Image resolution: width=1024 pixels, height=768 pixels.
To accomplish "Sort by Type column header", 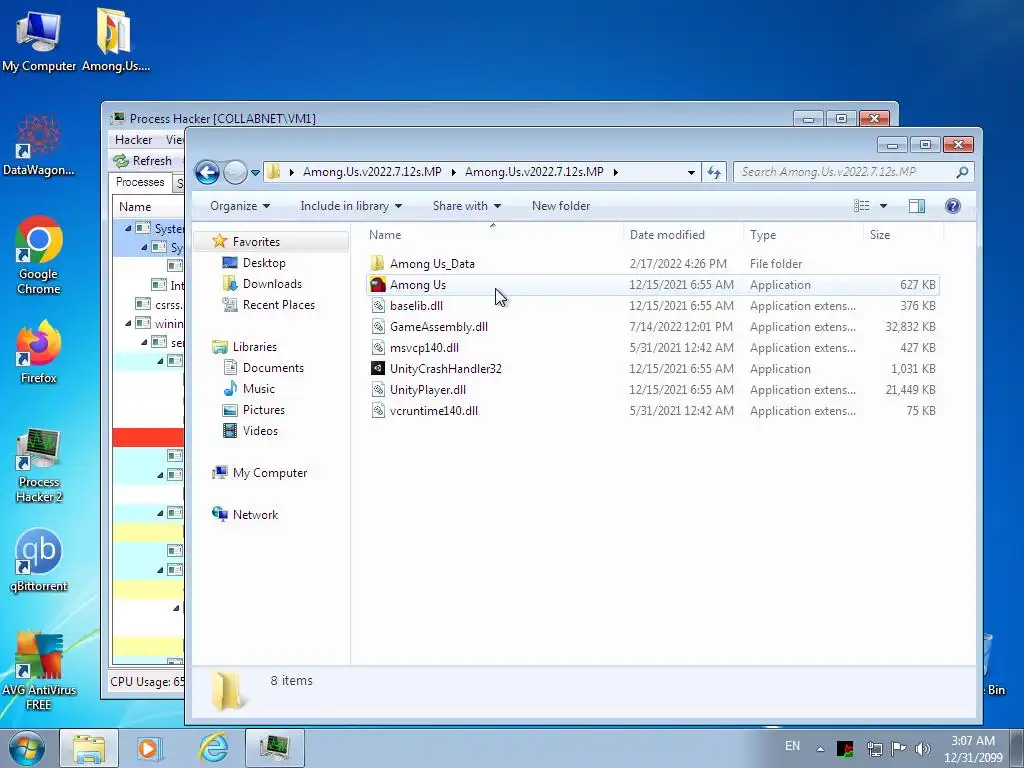I will (803, 234).
